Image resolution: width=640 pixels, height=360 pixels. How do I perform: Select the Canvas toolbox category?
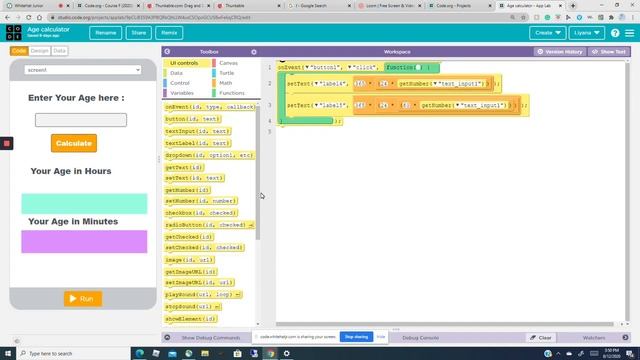[x=228, y=63]
